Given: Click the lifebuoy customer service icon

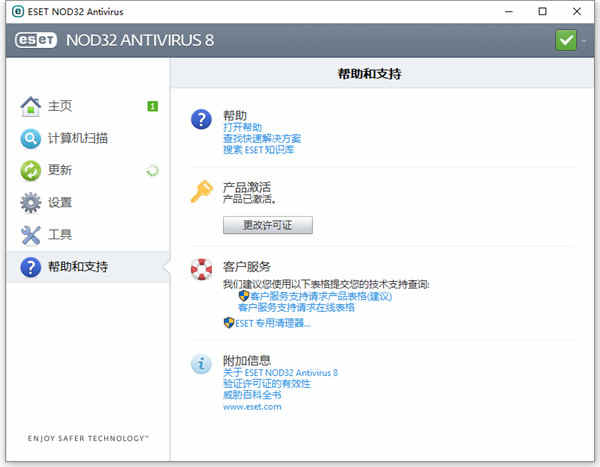Looking at the screenshot, I should point(201,269).
